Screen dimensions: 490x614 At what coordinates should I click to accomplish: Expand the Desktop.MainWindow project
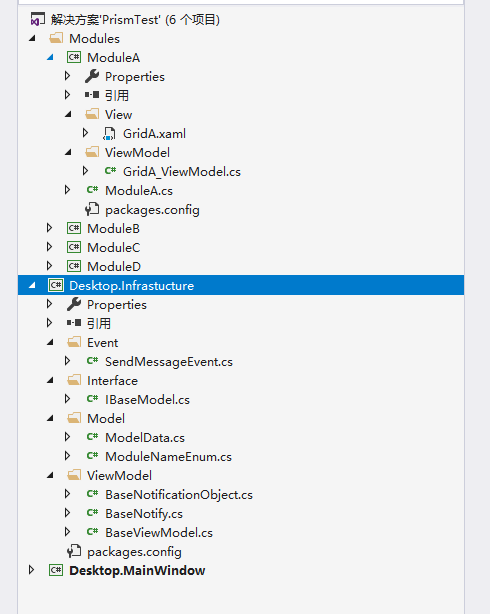pos(32,570)
